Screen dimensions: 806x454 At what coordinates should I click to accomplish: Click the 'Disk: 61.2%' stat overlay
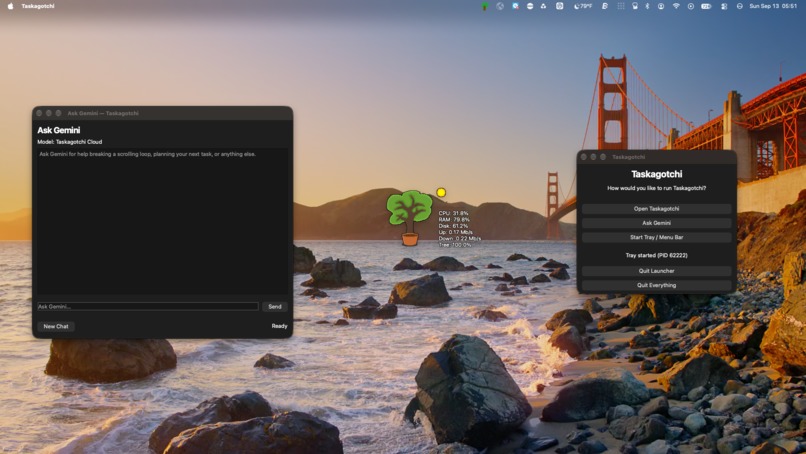pos(453,226)
